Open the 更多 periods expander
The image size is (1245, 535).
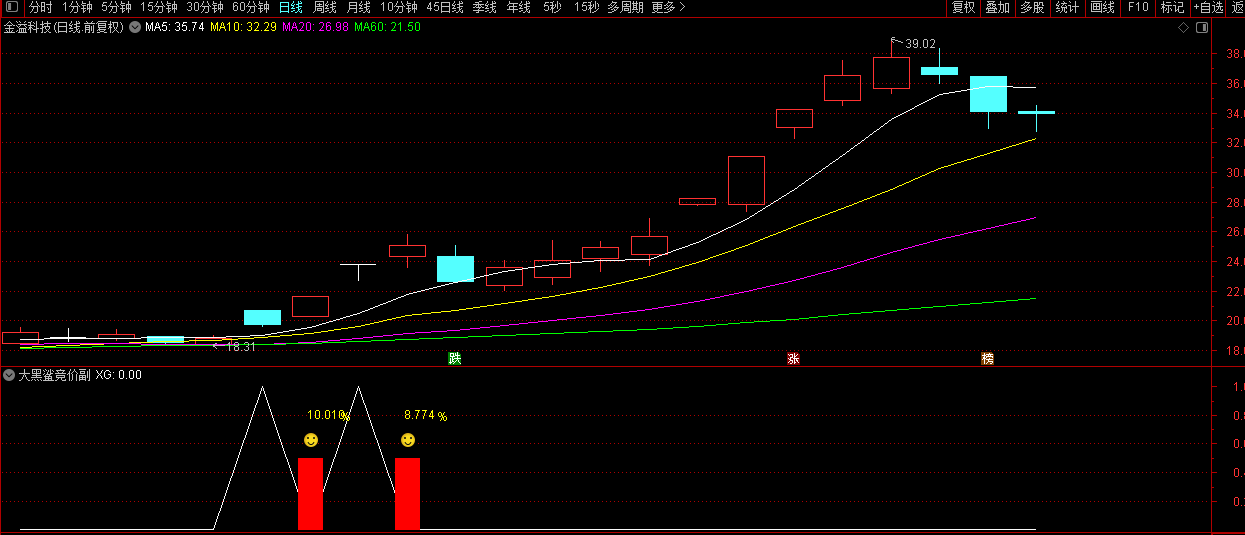(x=668, y=8)
